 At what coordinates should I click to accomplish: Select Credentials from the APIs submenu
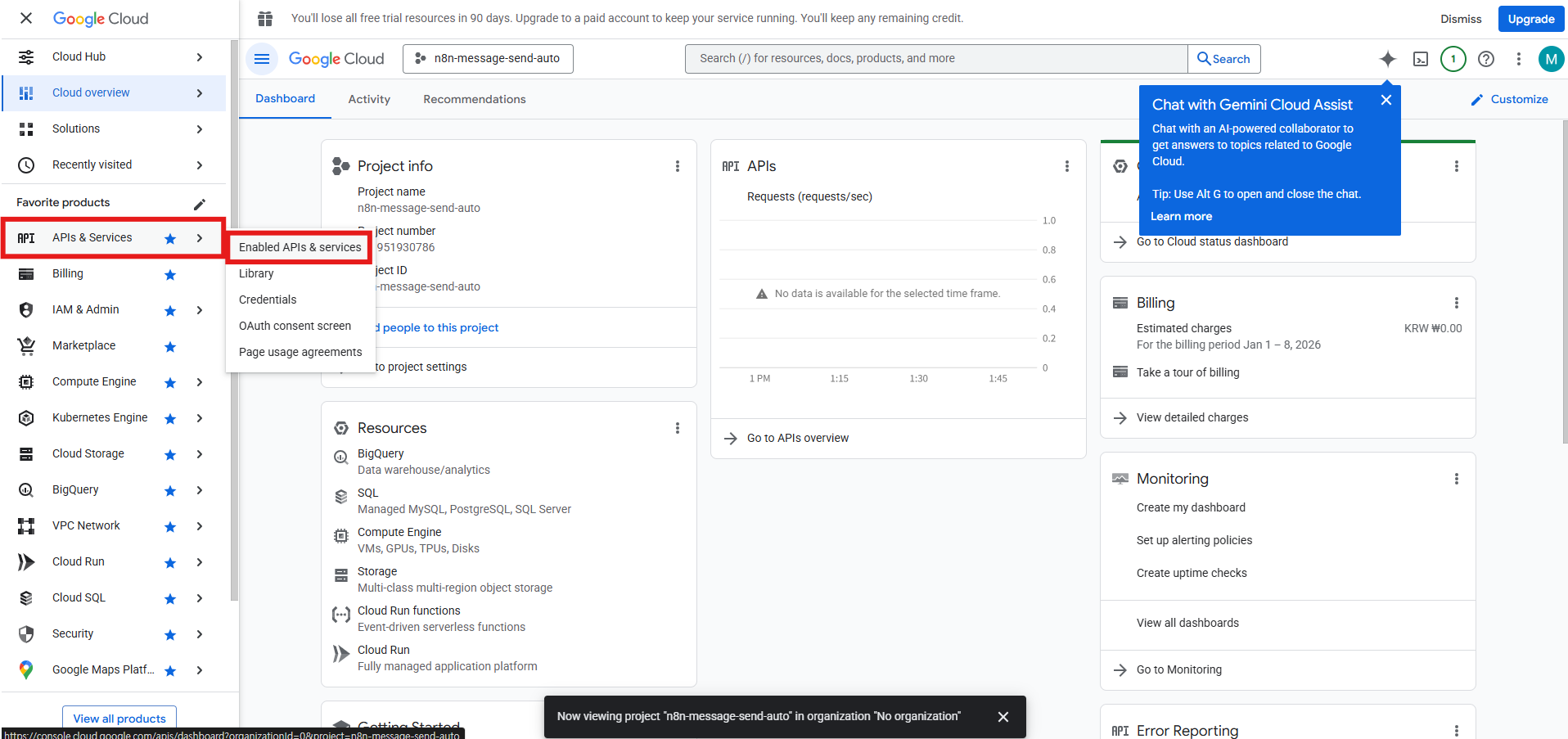pos(268,300)
